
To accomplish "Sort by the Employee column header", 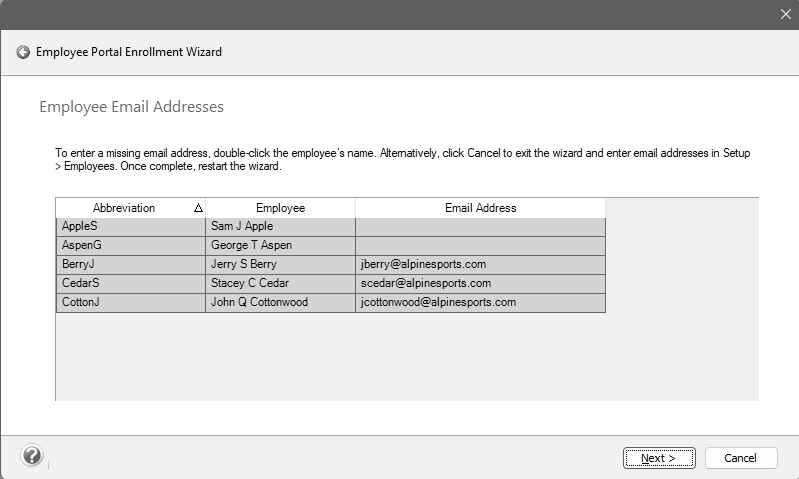I will pyautogui.click(x=280, y=208).
